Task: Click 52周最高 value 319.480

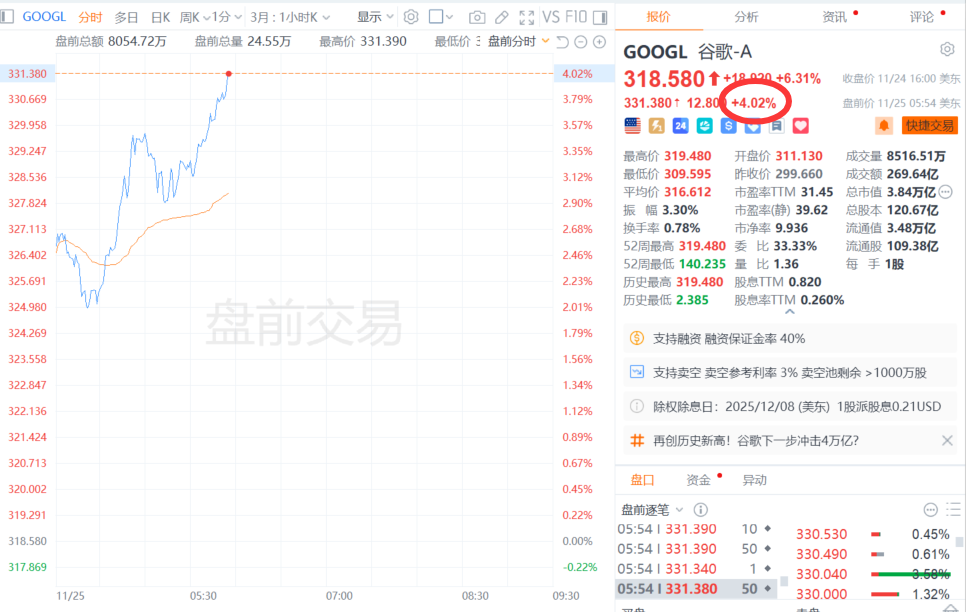Action: click(x=702, y=246)
